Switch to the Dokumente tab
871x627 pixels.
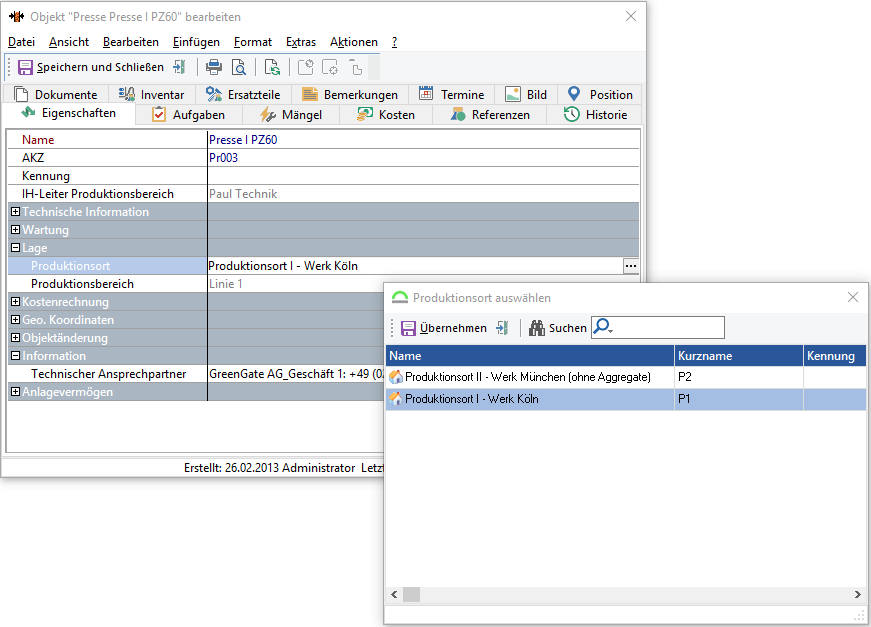coord(56,94)
